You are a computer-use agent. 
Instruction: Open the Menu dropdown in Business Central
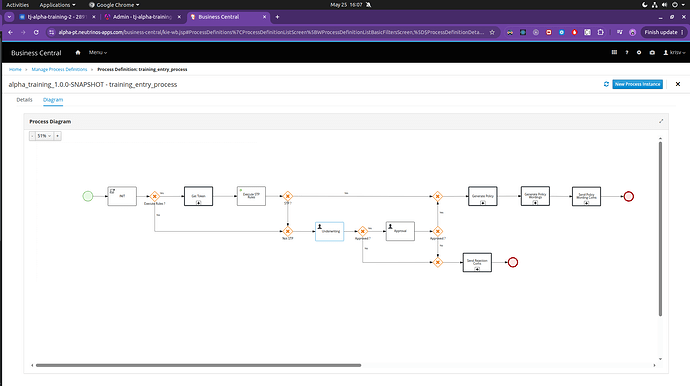(x=98, y=52)
